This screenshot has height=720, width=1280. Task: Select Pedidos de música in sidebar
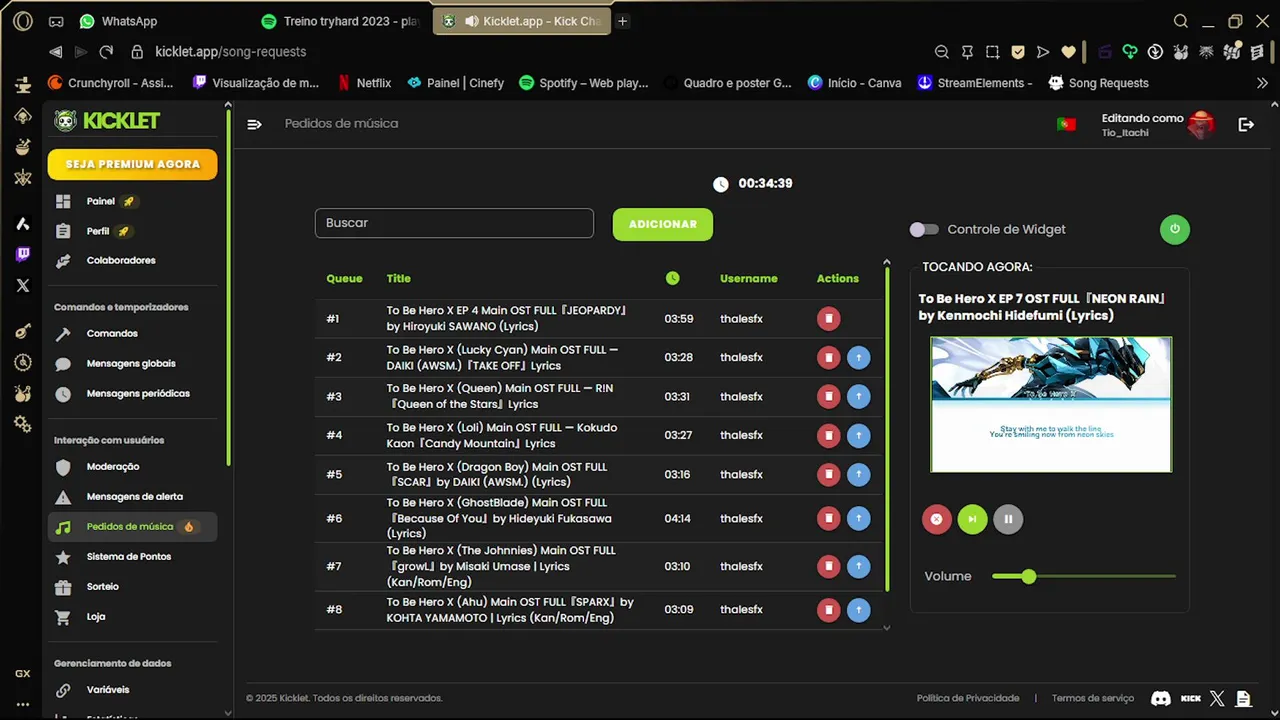click(132, 526)
